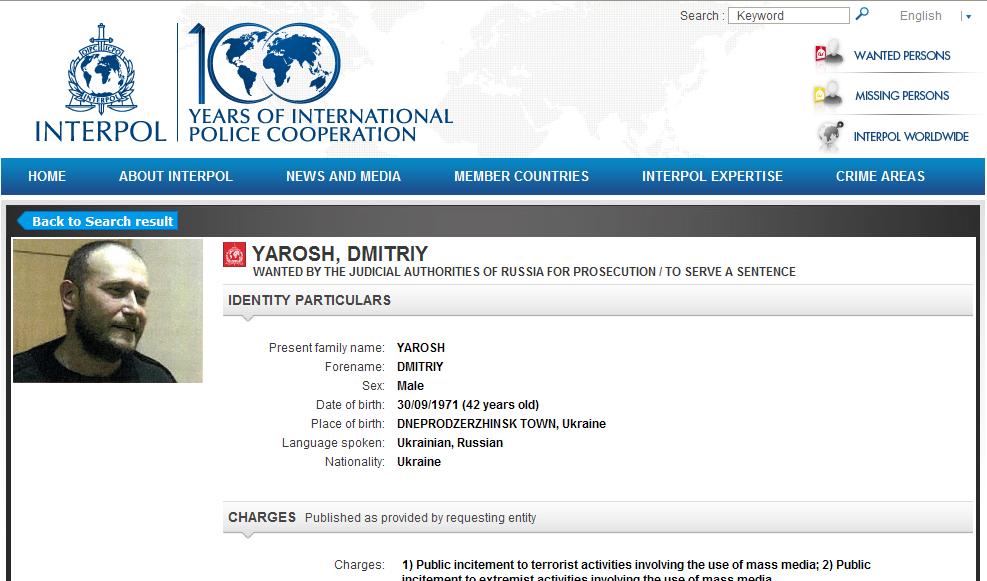
Task: Open the ABOUT INTERPOL menu
Action: pos(176,176)
